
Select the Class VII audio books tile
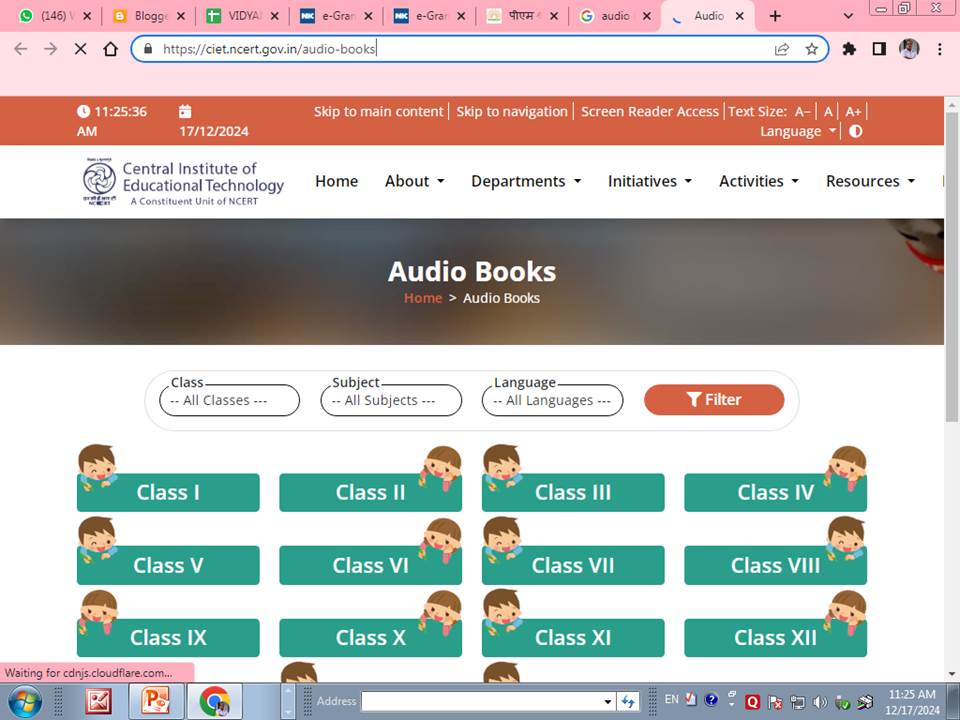573,565
